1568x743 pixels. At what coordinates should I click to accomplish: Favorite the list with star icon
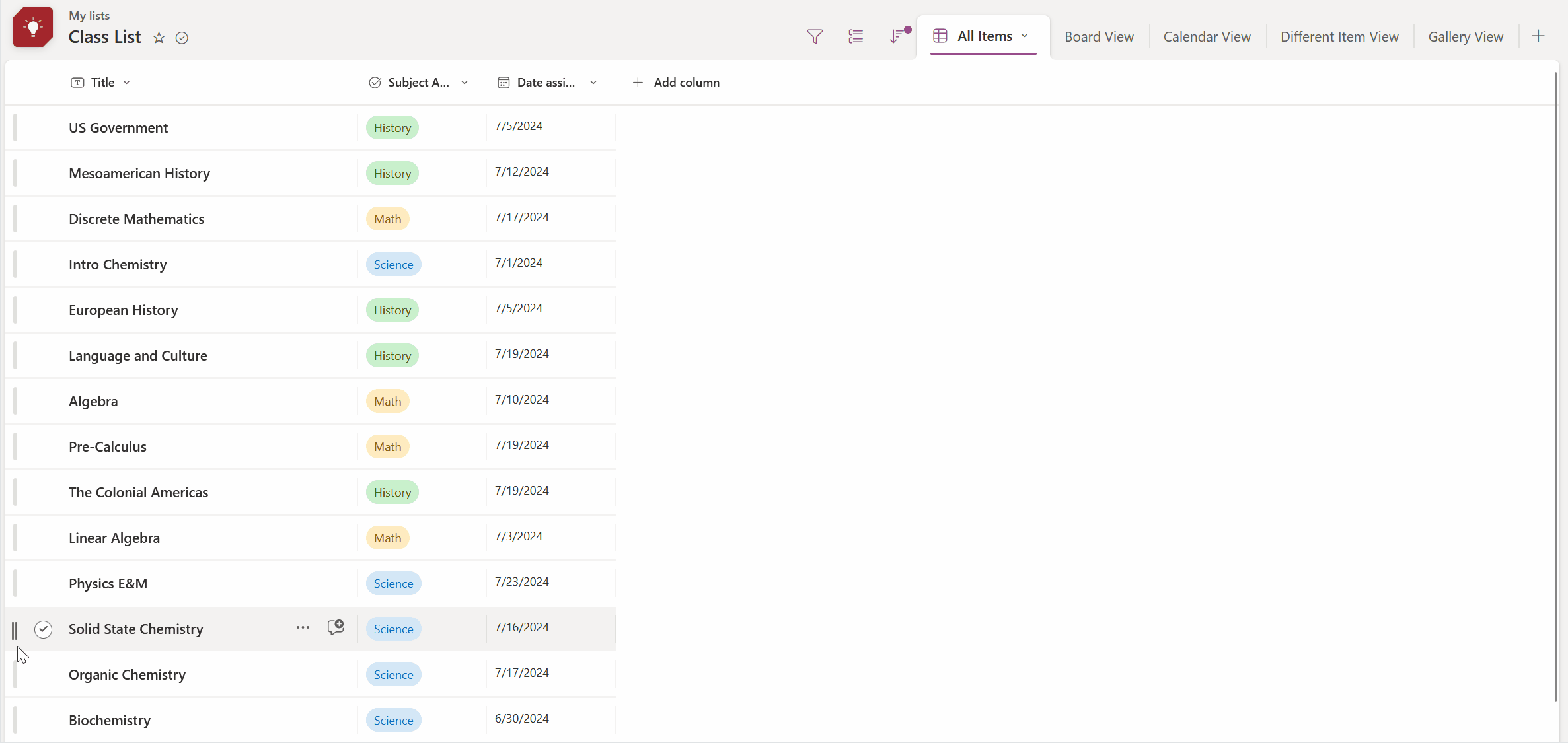(x=159, y=38)
